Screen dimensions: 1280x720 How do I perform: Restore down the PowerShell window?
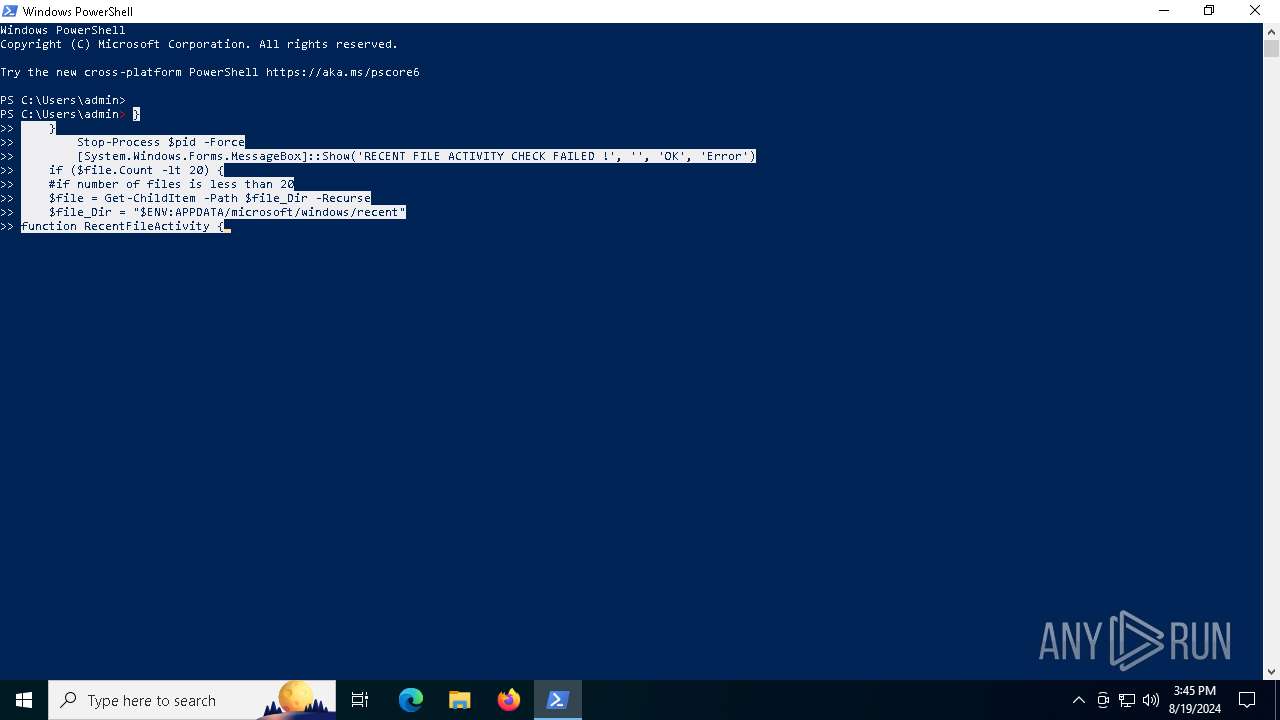[1209, 11]
